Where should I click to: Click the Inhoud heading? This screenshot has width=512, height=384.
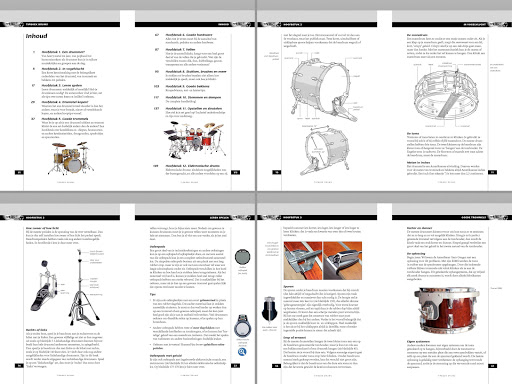coord(36,36)
